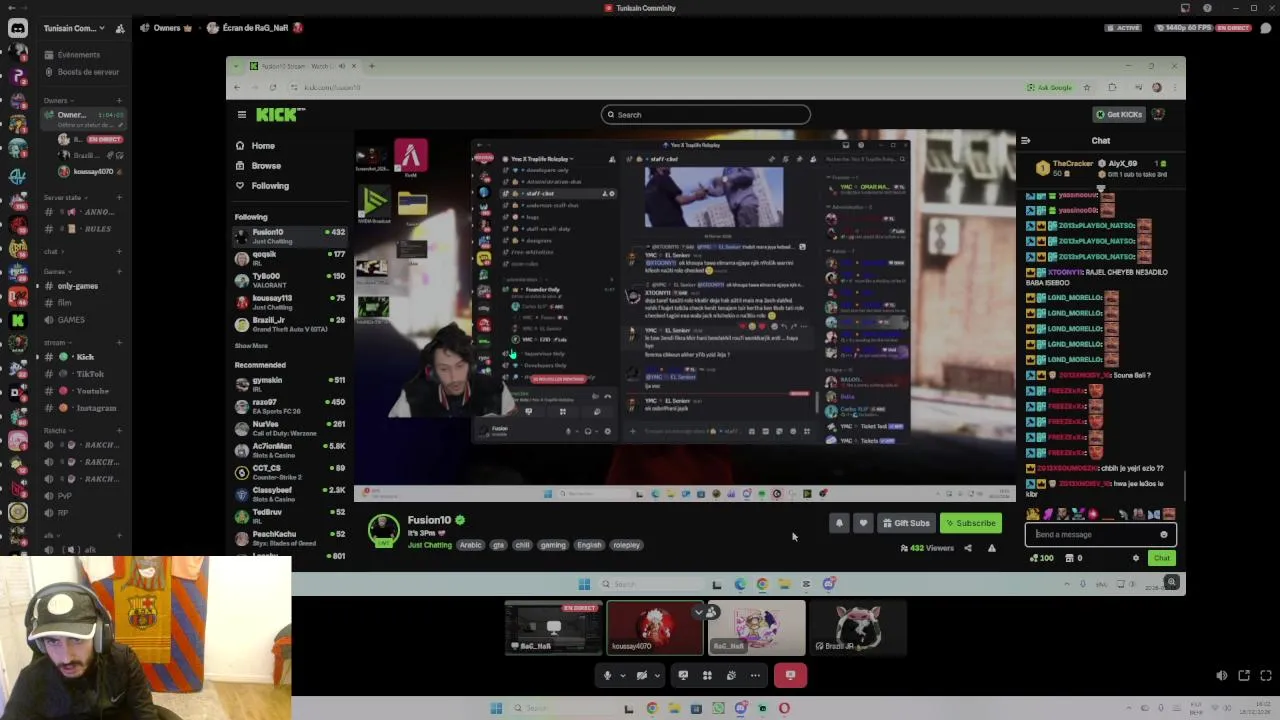The height and width of the screenshot is (720, 1280).
Task: Open Brazil_Jr channel in Following list
Action: pyautogui.click(x=290, y=324)
